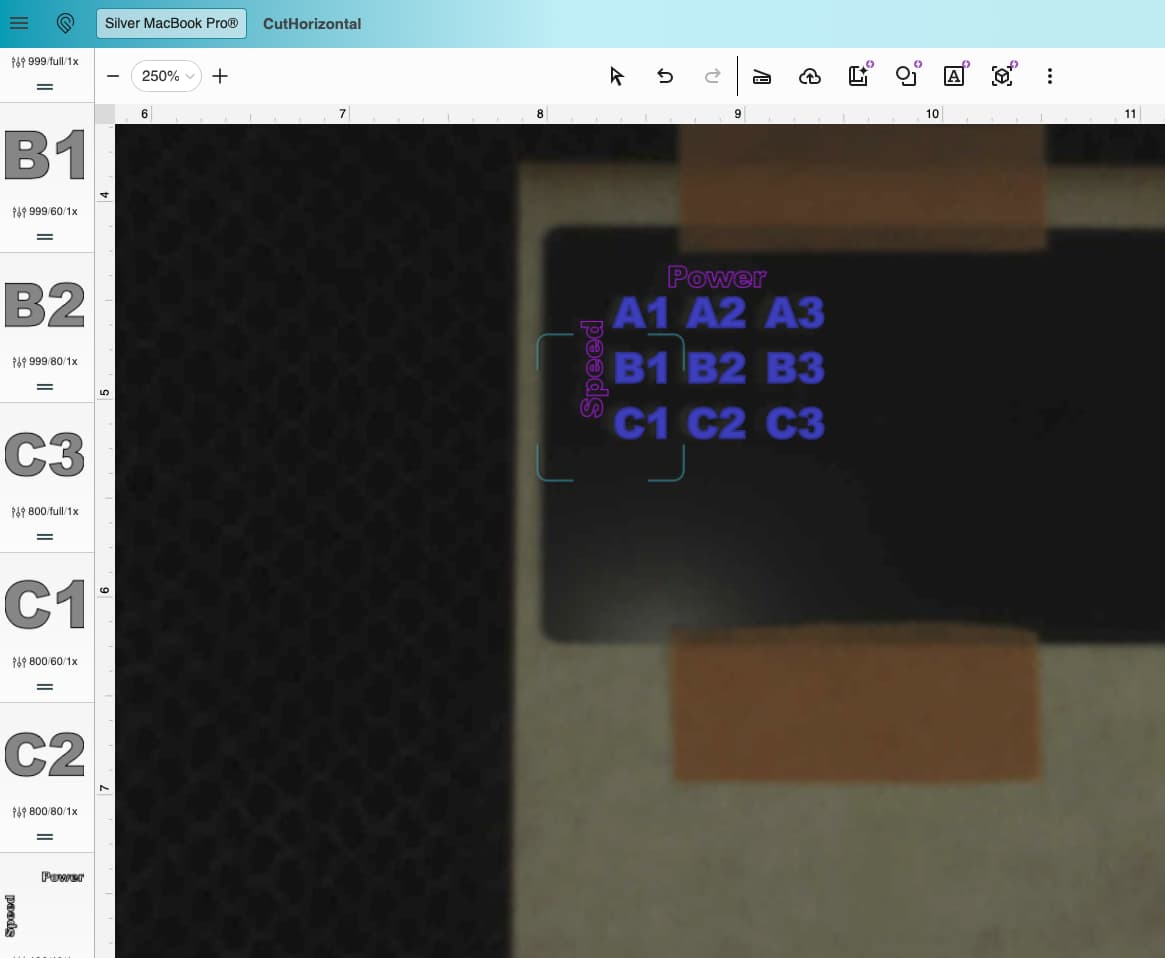Open the hamburger menu
This screenshot has width=1165, height=958.
(18, 23)
